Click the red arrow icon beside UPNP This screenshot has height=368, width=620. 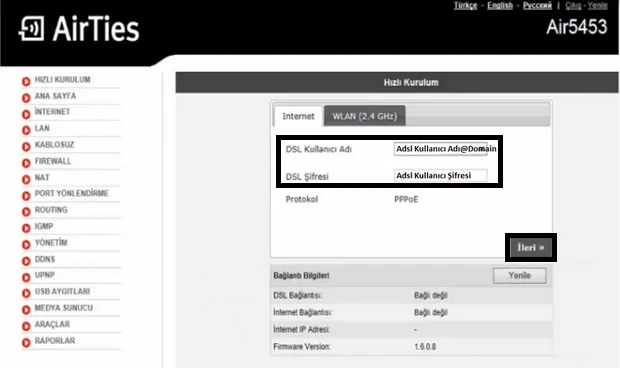point(26,277)
